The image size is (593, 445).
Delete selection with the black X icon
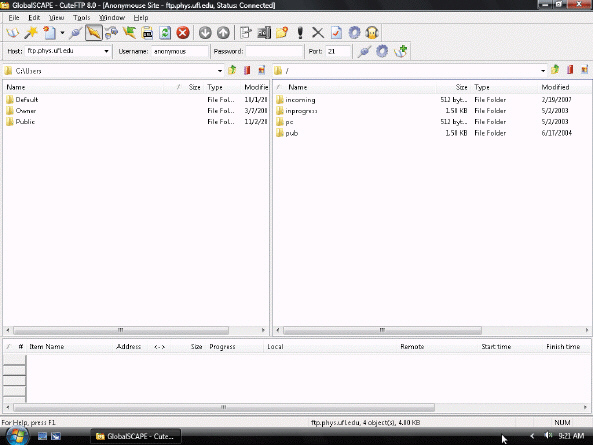point(318,33)
